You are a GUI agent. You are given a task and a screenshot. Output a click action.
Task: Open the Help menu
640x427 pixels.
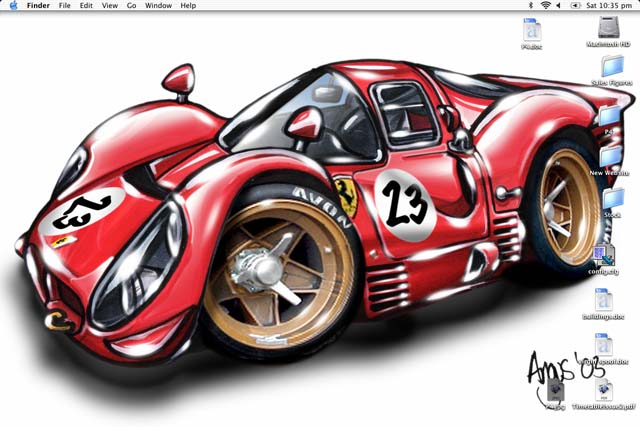click(188, 6)
